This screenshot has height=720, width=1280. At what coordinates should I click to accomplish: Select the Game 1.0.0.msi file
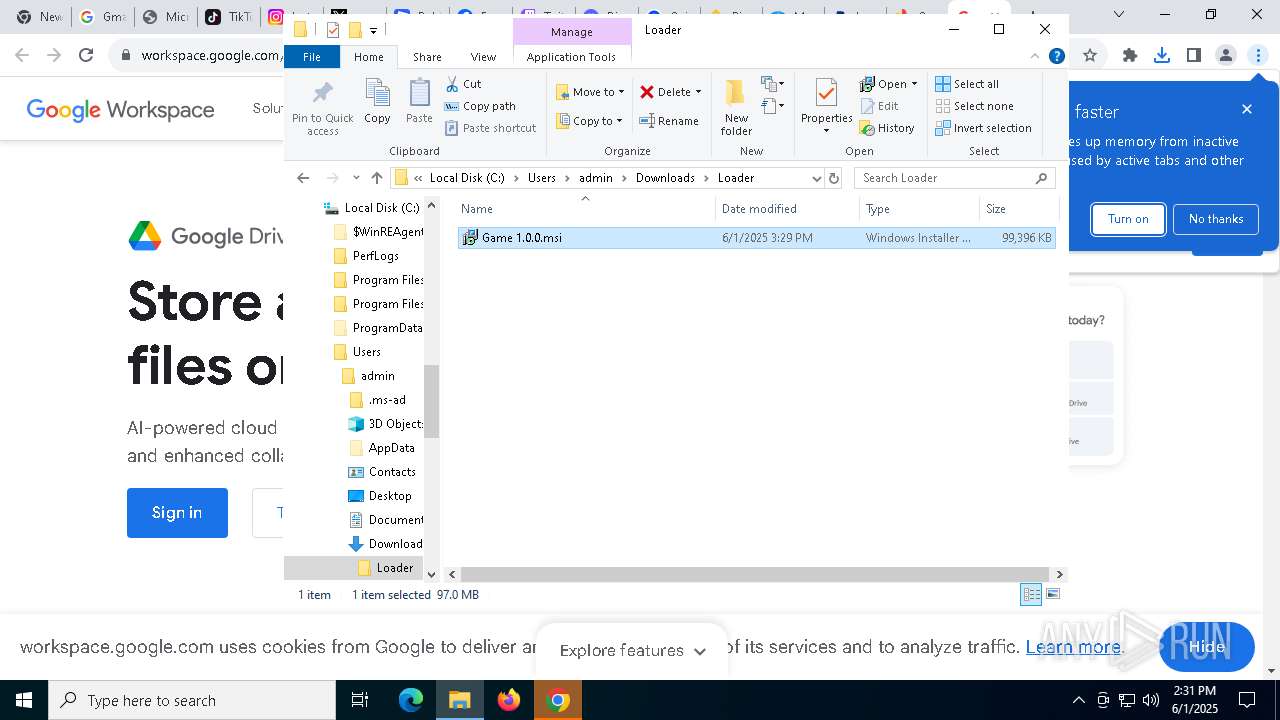click(x=756, y=238)
